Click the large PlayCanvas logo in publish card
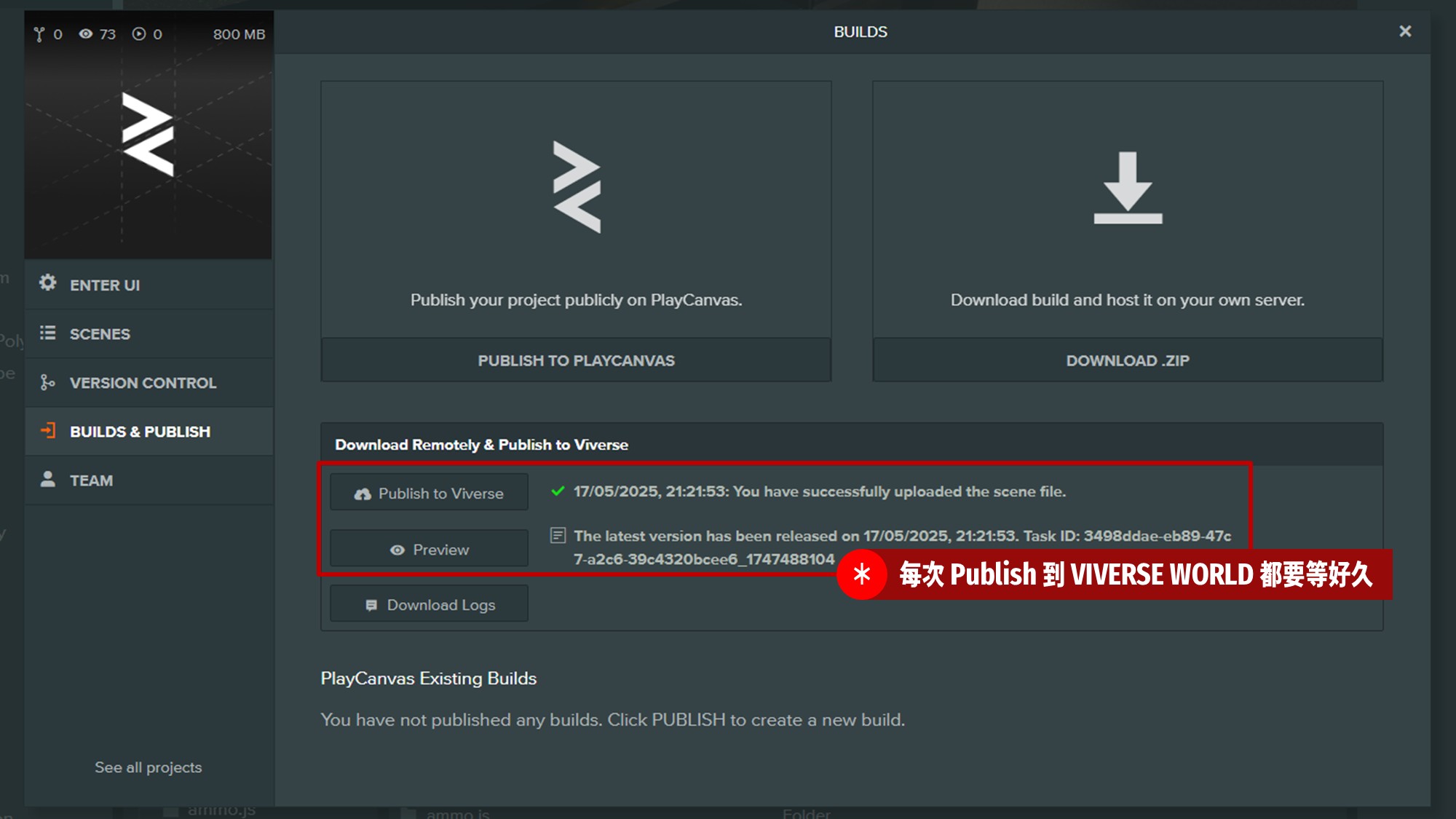This screenshot has height=819, width=1456. coord(577,187)
